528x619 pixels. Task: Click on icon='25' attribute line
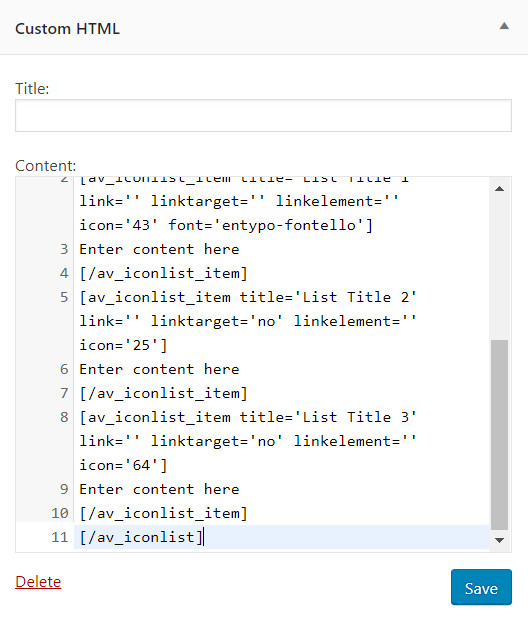pyautogui.click(x=123, y=345)
